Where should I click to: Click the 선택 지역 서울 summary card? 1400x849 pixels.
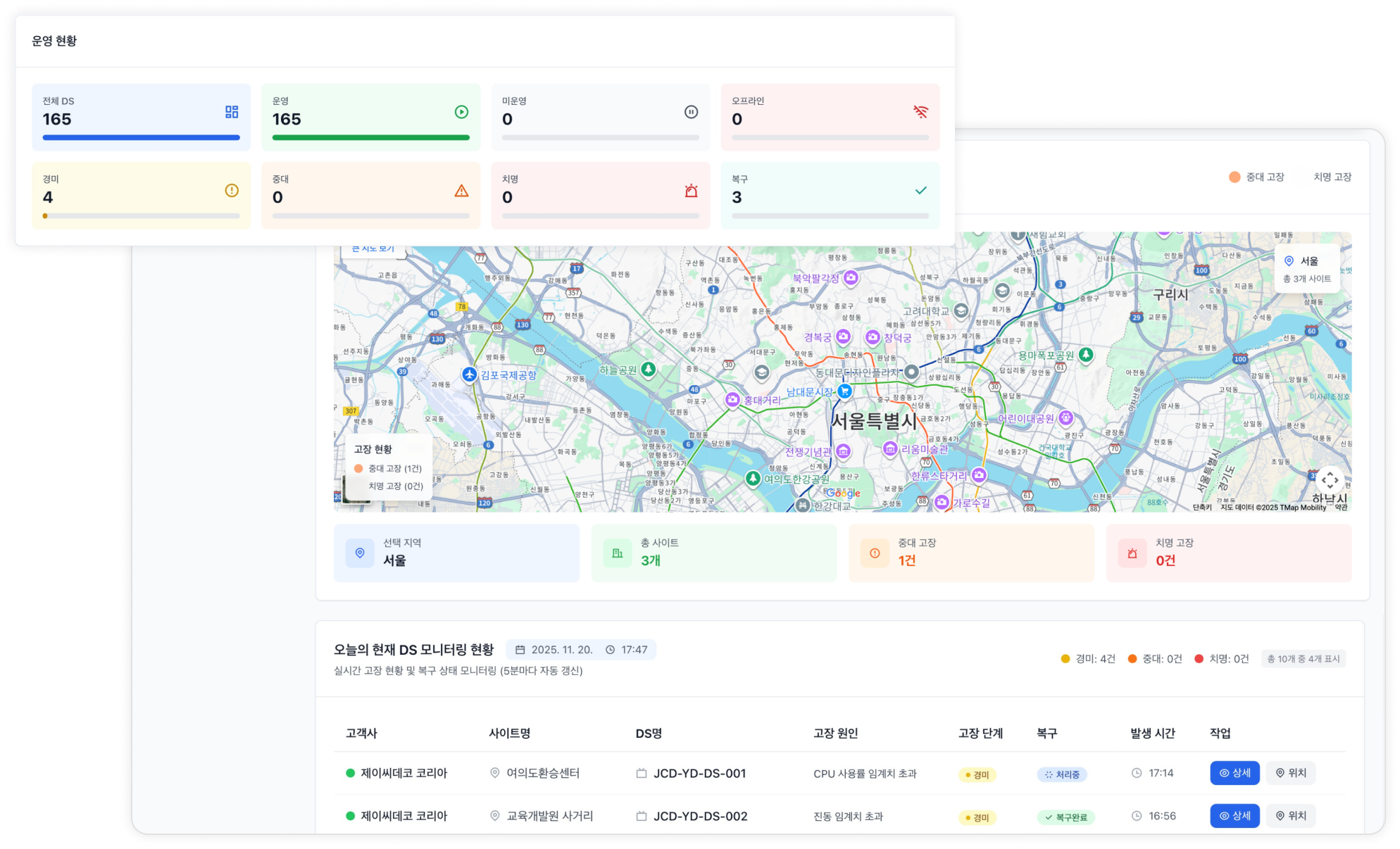(456, 553)
